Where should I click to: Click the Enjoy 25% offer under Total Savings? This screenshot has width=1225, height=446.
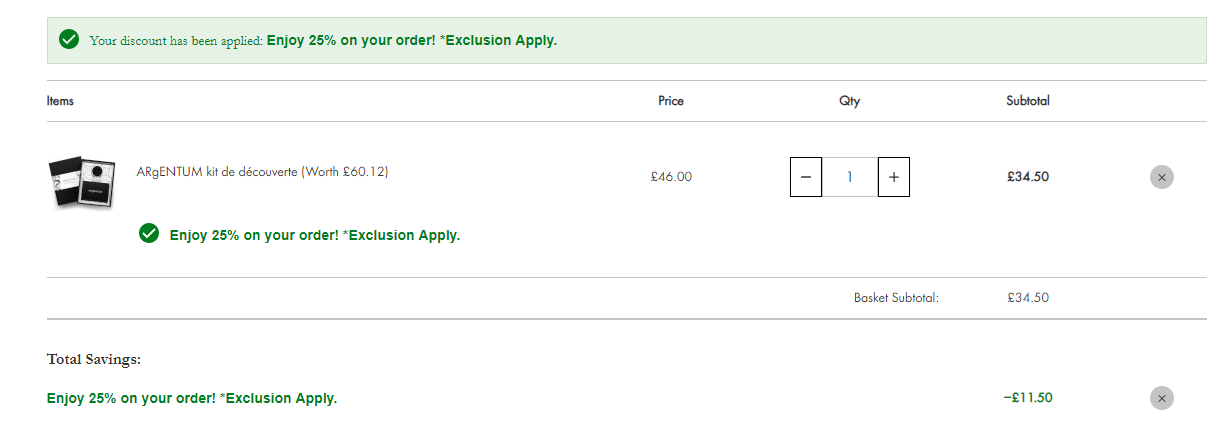pos(192,398)
